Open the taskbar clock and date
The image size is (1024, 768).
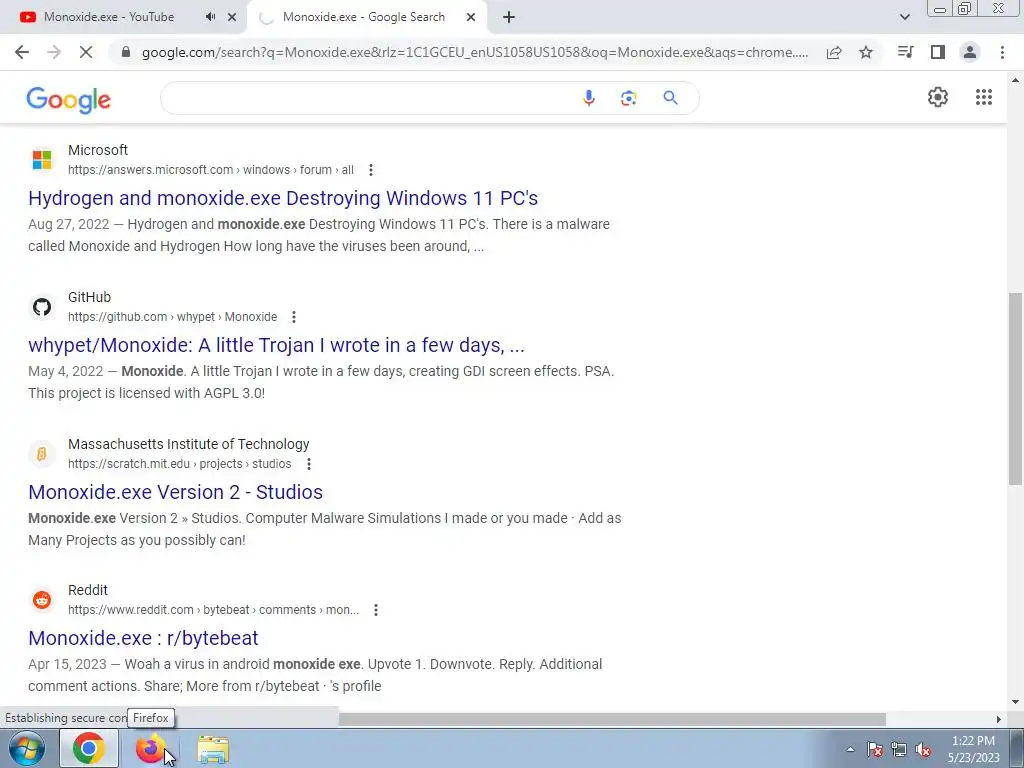click(974, 749)
